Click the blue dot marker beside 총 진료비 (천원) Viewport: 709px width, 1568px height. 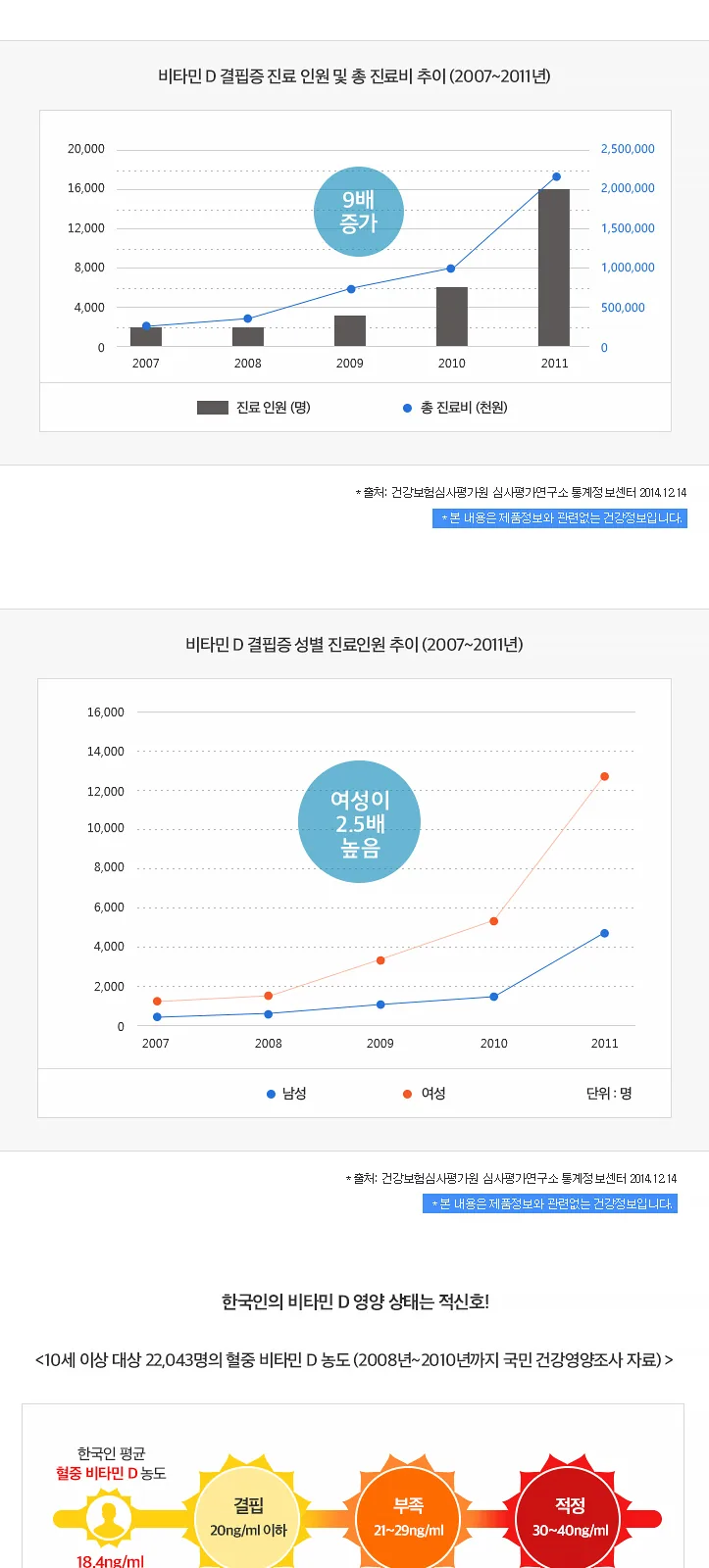pos(407,408)
